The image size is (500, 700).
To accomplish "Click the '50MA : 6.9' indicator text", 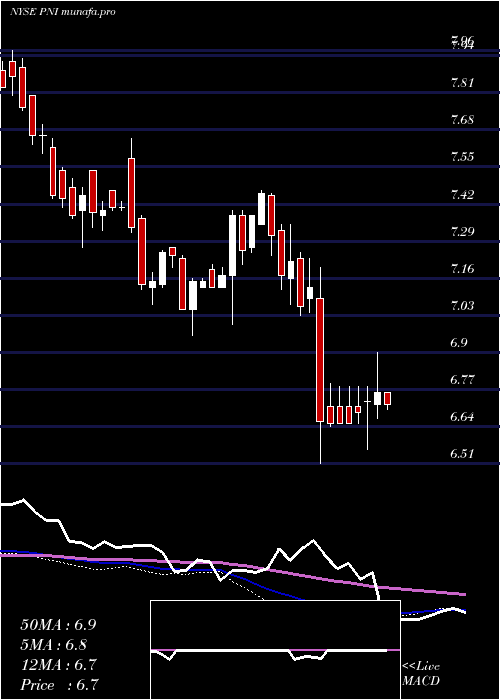I will tap(58, 625).
